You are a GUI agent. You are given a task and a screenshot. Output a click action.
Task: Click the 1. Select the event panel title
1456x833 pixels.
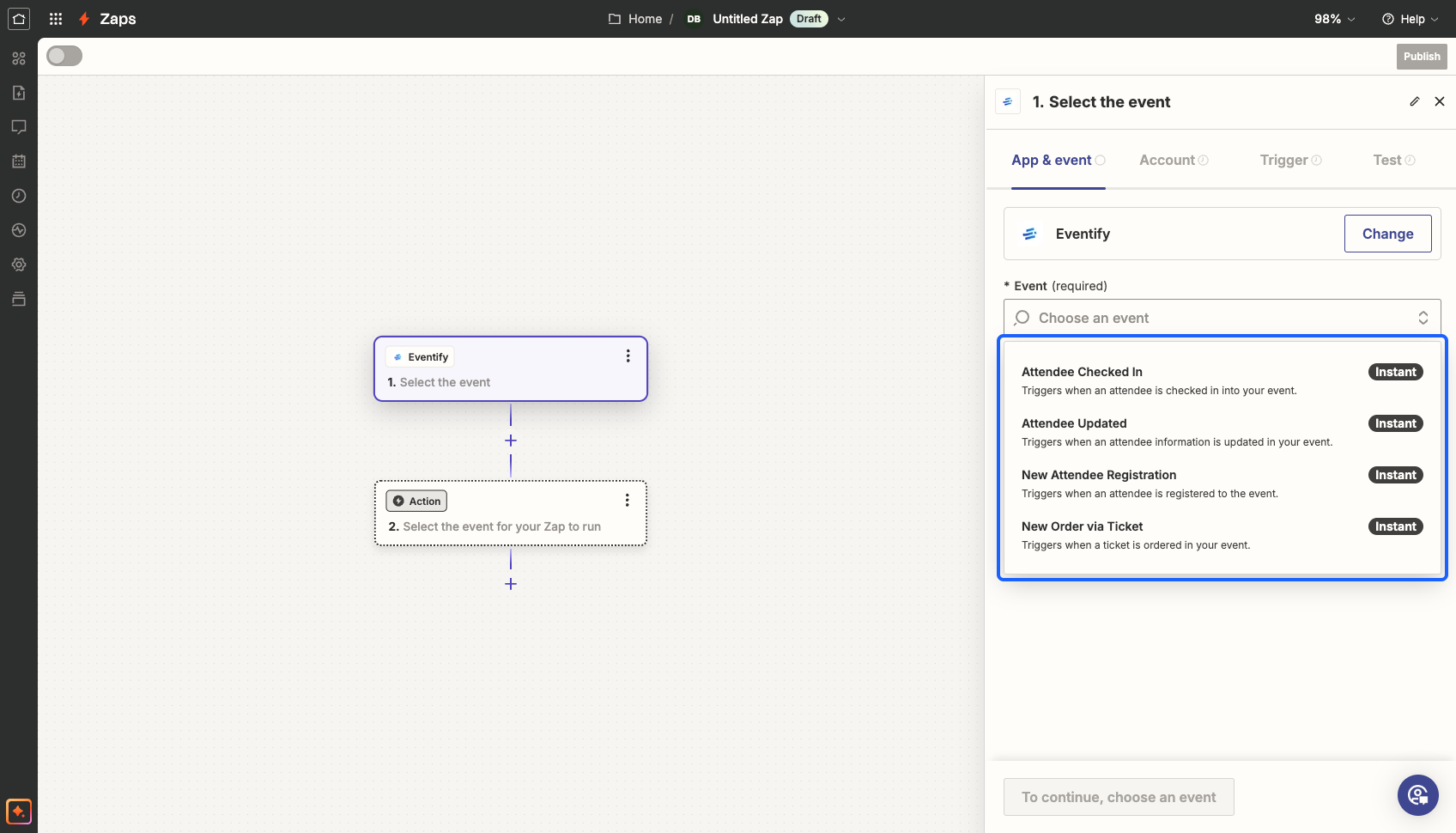(1101, 102)
